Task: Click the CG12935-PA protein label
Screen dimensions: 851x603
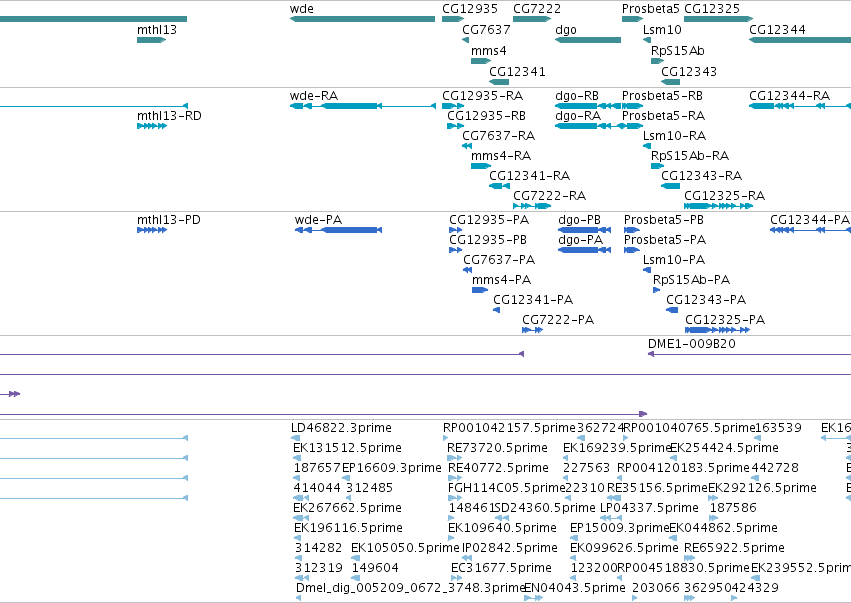Action: (x=489, y=220)
